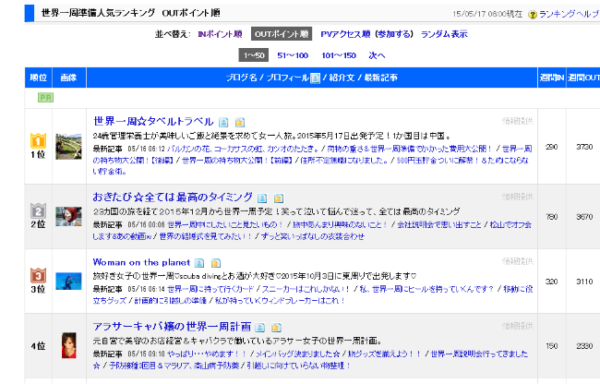The width and height of the screenshot is (600, 384).
Task: Switch to ランダム表示
Action: click(x=444, y=34)
